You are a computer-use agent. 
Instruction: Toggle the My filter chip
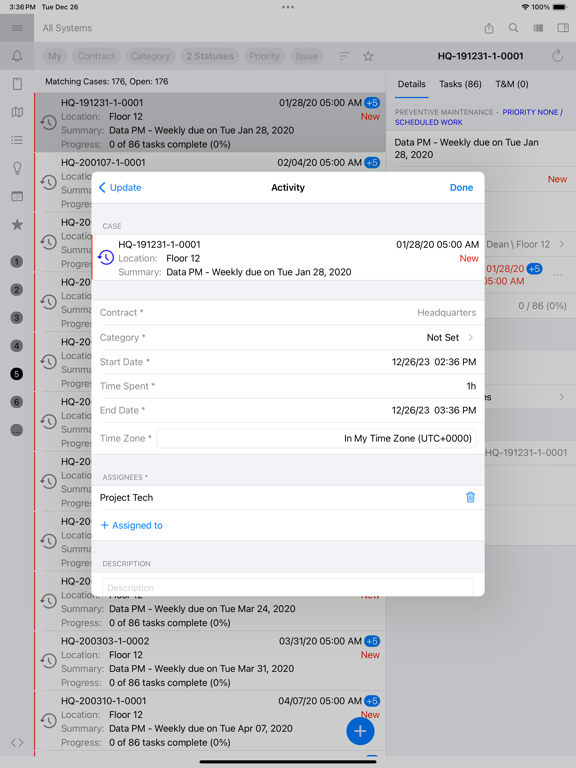click(55, 56)
